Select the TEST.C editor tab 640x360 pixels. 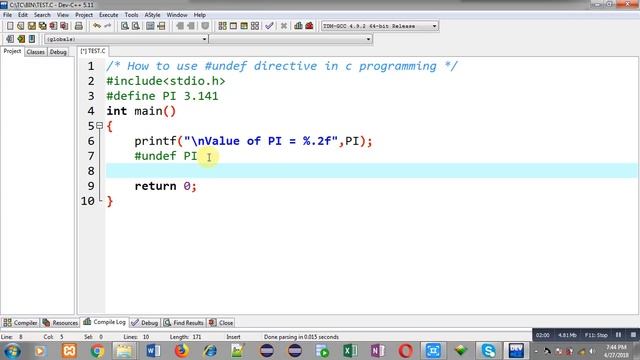click(x=93, y=51)
